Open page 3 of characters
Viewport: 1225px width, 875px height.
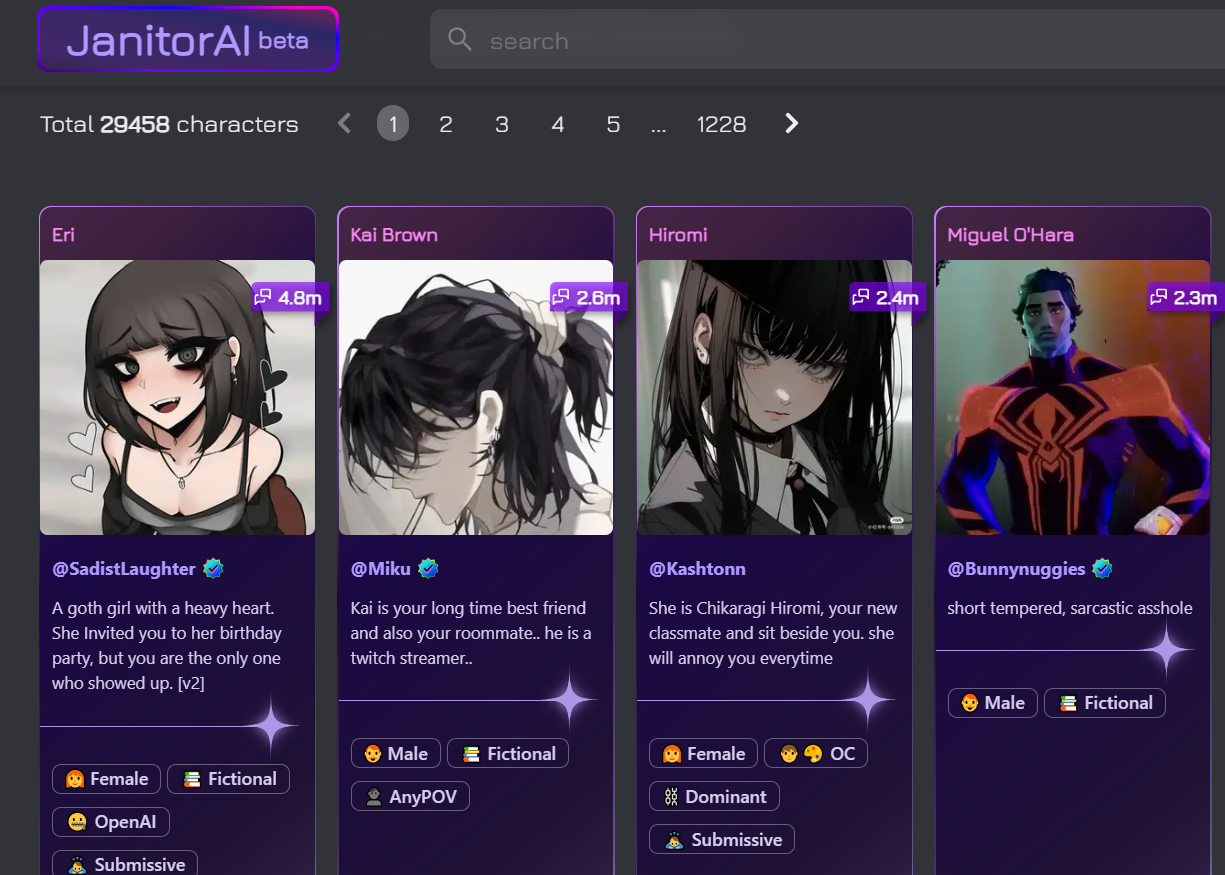pyautogui.click(x=502, y=124)
